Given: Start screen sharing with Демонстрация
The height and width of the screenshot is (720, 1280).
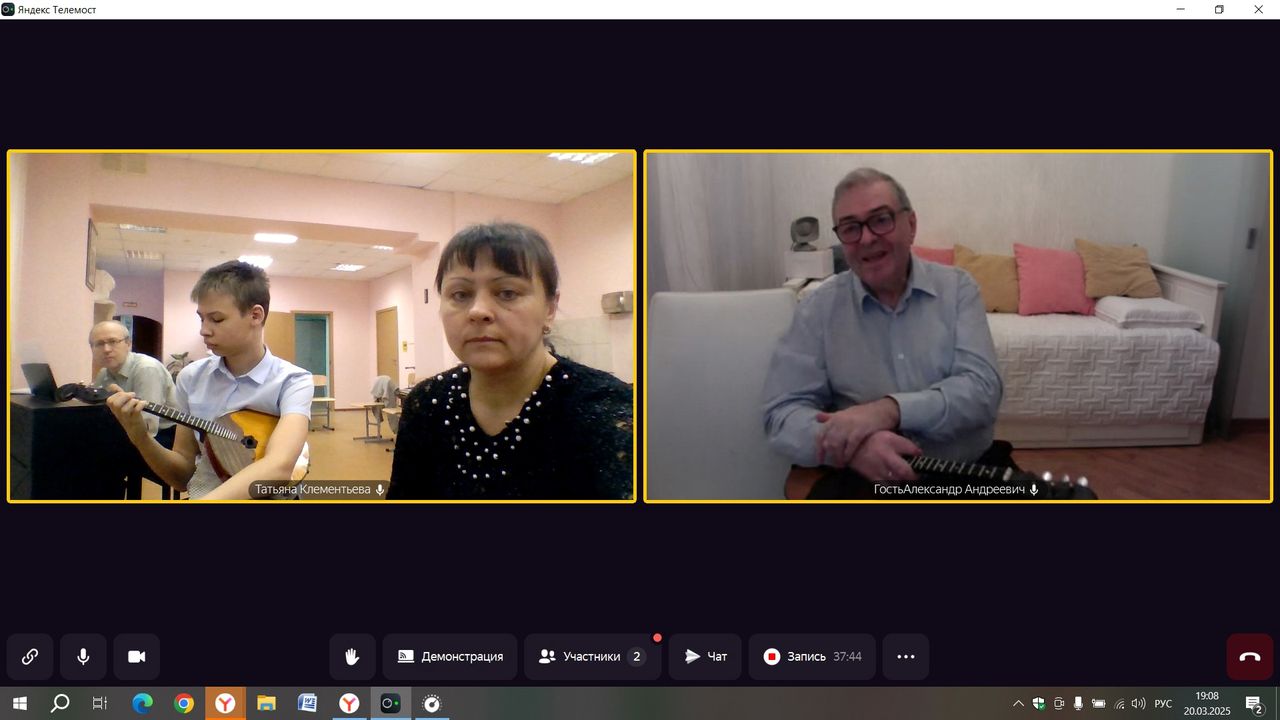Looking at the screenshot, I should pyautogui.click(x=450, y=657).
